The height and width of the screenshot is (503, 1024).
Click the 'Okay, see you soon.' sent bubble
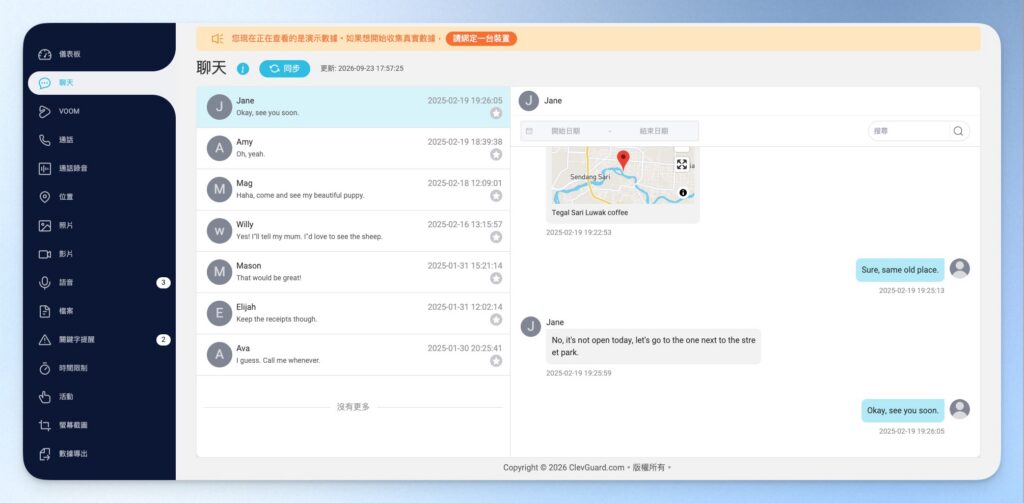903,411
